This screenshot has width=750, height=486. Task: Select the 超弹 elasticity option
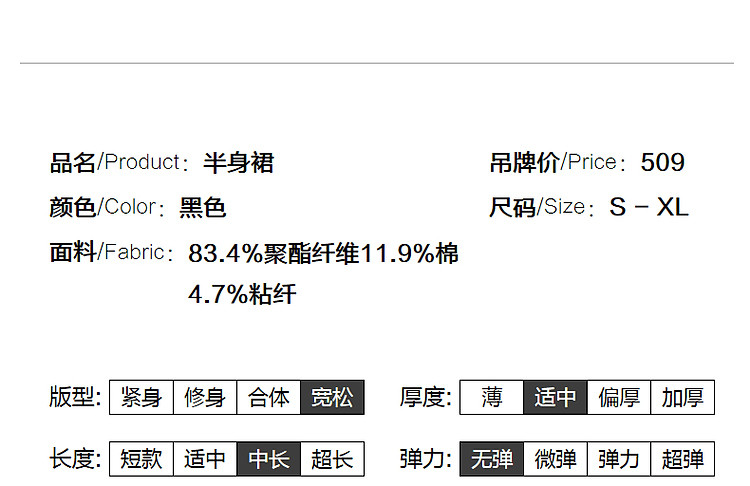683,459
